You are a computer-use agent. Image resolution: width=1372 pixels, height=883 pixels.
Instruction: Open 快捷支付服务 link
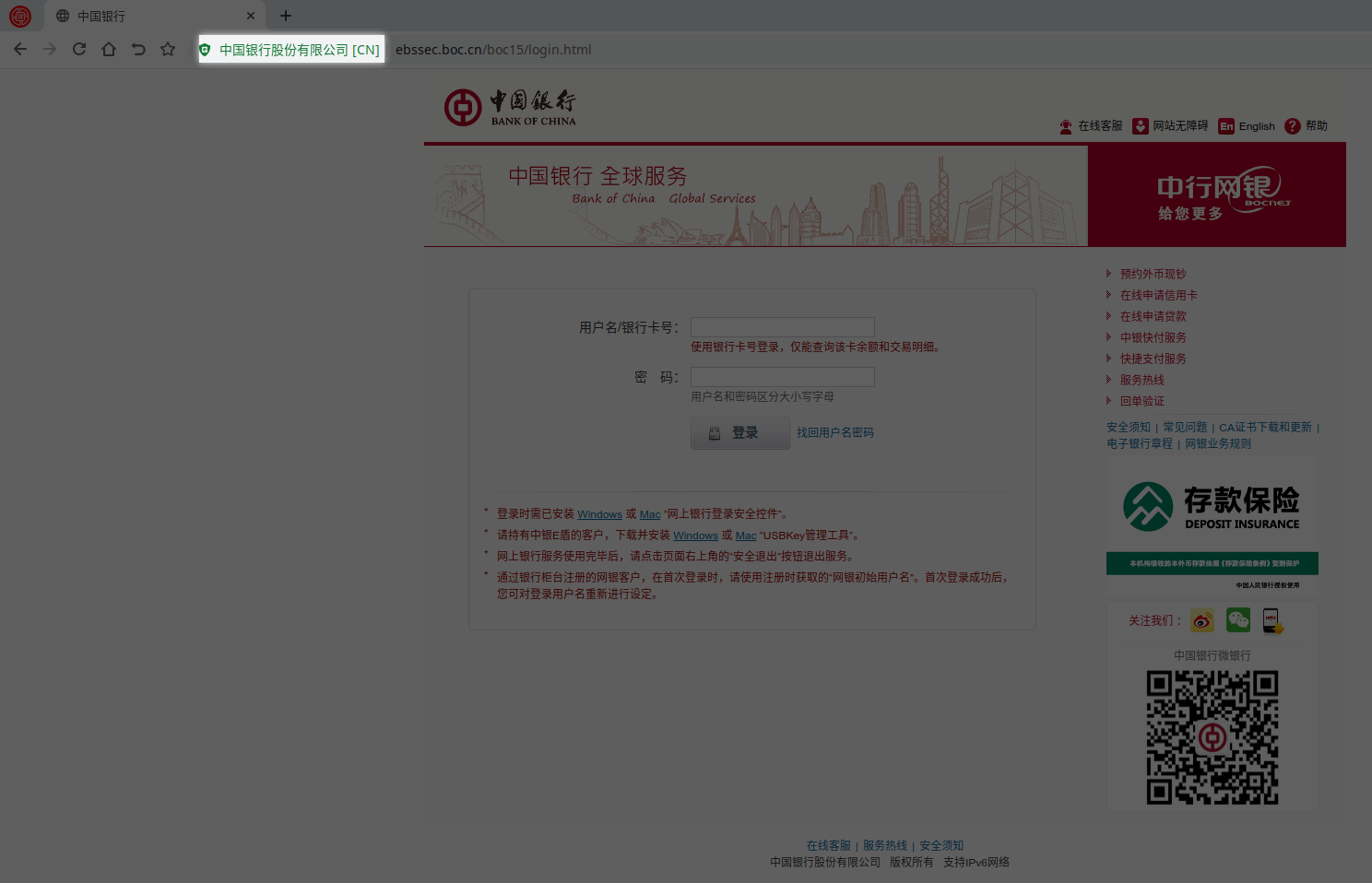1153,359
